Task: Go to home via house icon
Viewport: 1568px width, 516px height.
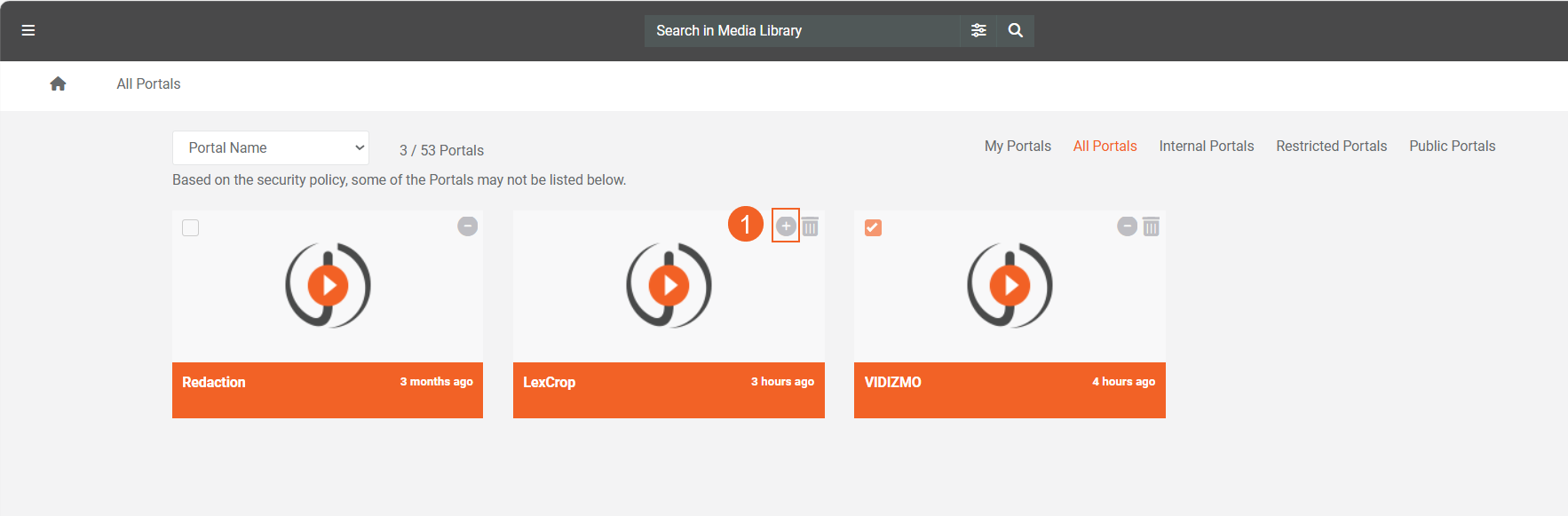Action: [x=58, y=83]
